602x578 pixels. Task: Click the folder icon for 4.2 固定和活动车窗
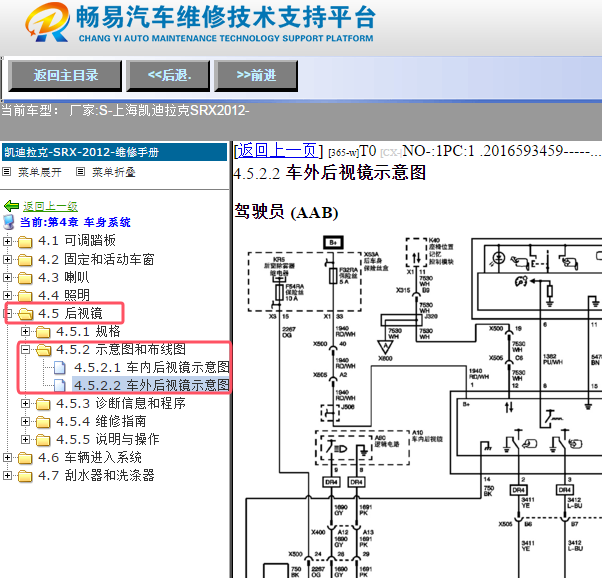point(25,260)
